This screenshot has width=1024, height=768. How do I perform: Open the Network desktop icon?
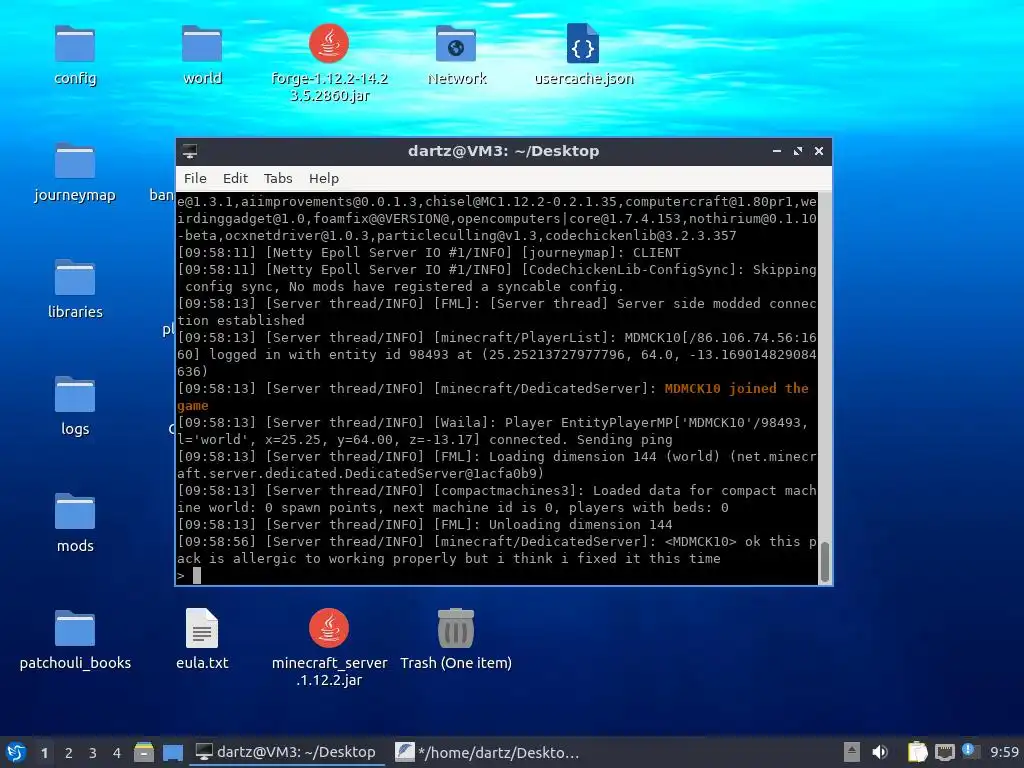[x=456, y=44]
